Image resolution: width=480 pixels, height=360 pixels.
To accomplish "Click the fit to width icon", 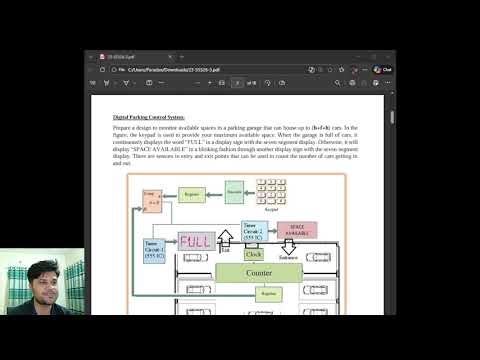I will click(x=222, y=83).
